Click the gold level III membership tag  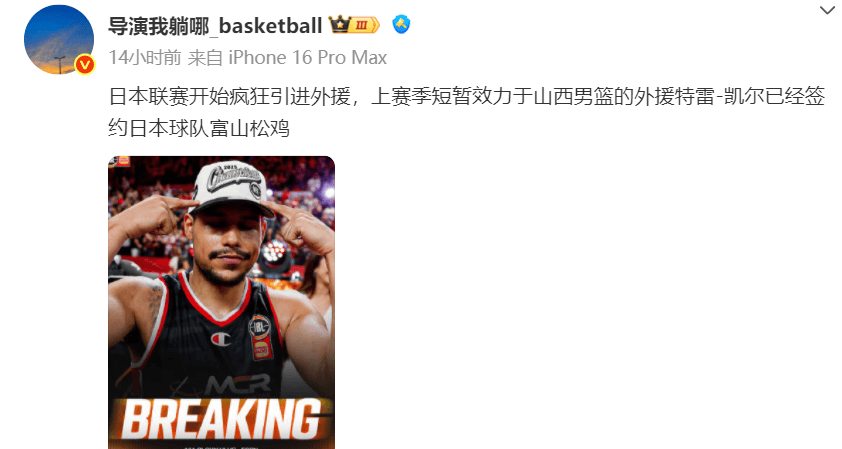(x=365, y=25)
